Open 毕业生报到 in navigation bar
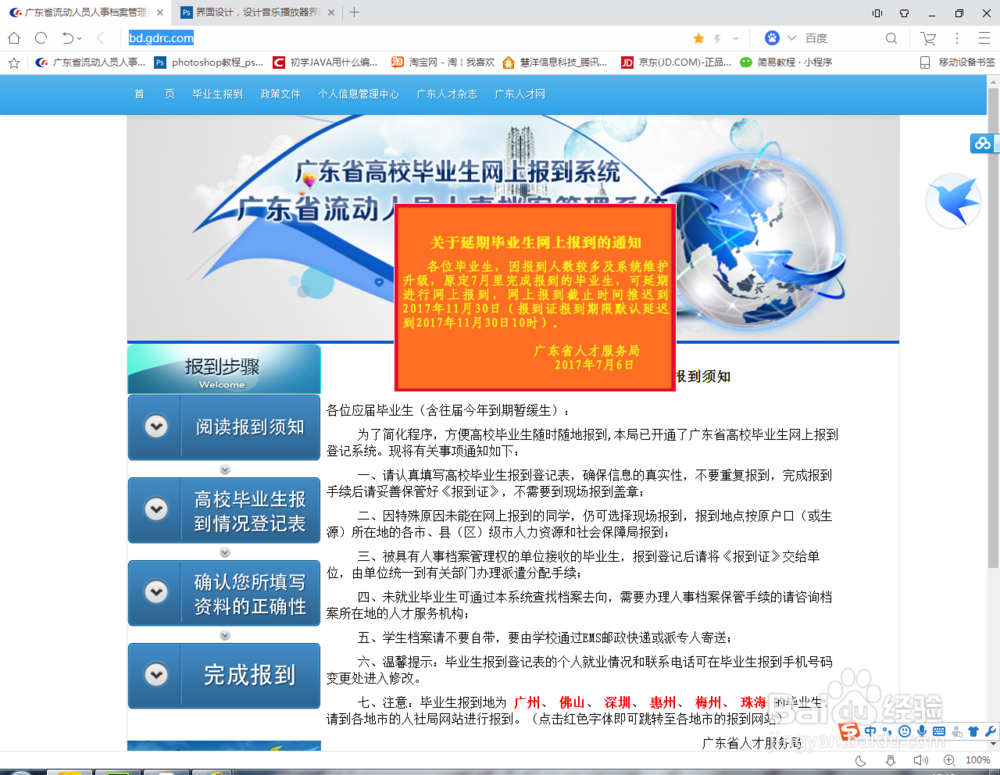The width and height of the screenshot is (1000, 775). coord(217,94)
